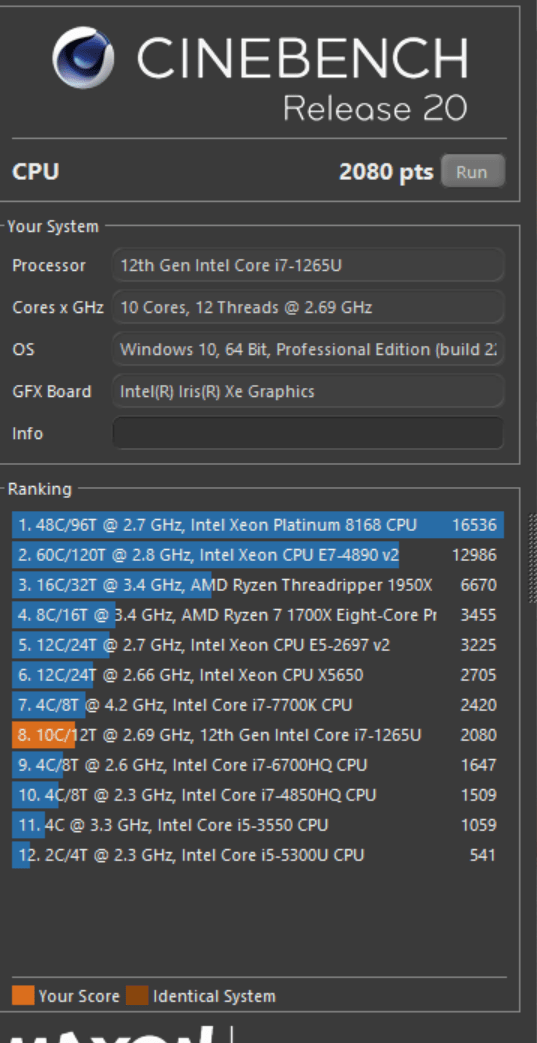Click the Cinebench sphere logo icon
The height and width of the screenshot is (1043, 537).
tap(83, 57)
